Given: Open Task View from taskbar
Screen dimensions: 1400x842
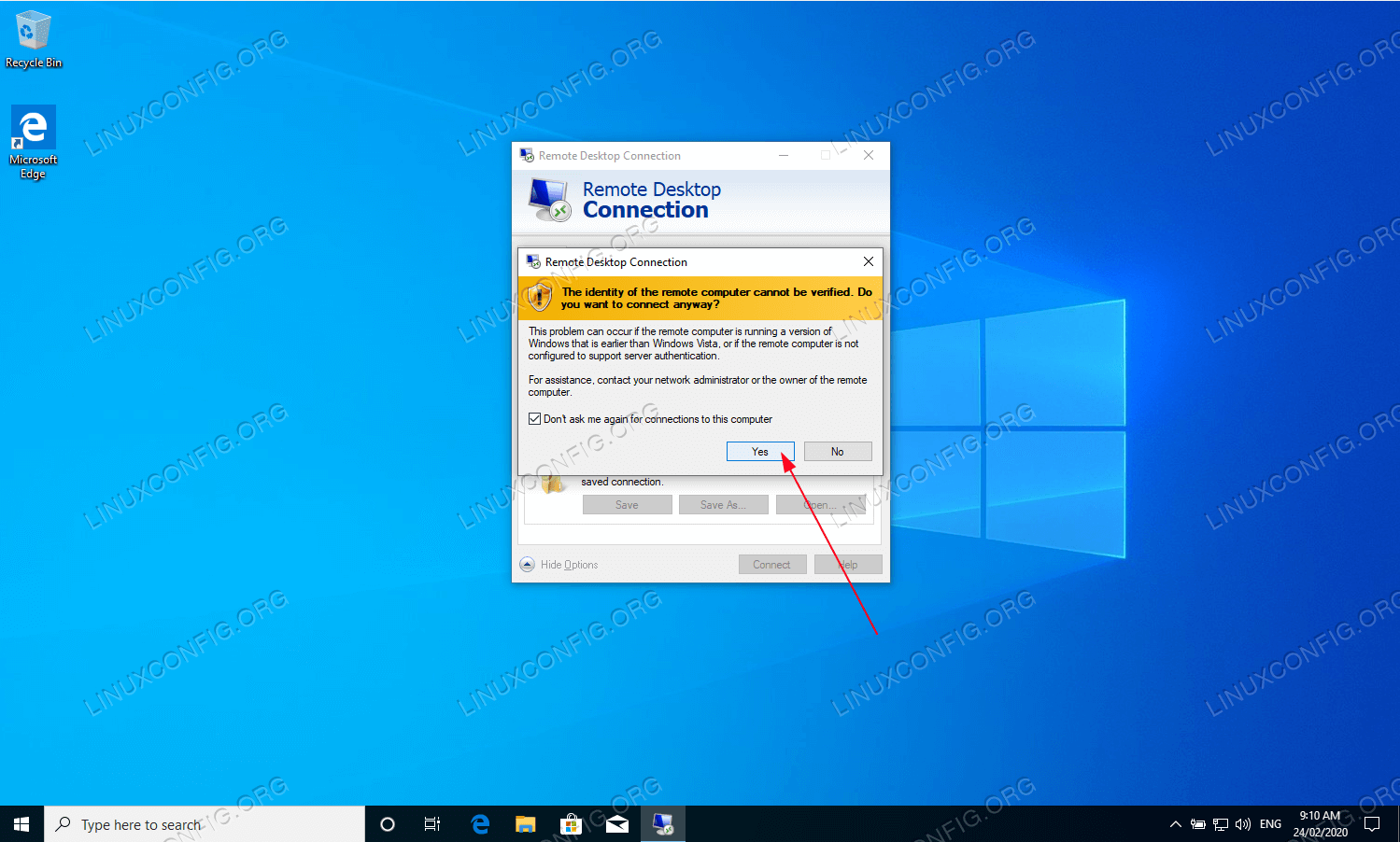Looking at the screenshot, I should click(x=432, y=824).
